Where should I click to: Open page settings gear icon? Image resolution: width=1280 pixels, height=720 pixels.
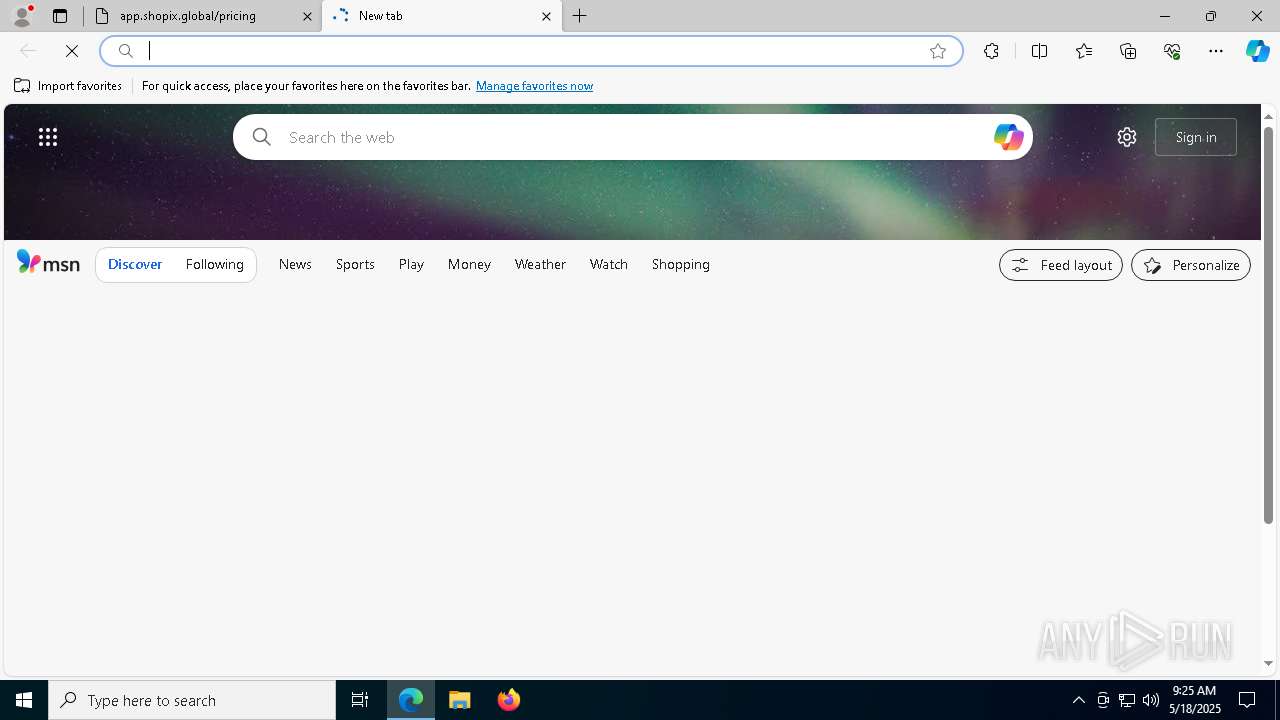(x=1127, y=137)
